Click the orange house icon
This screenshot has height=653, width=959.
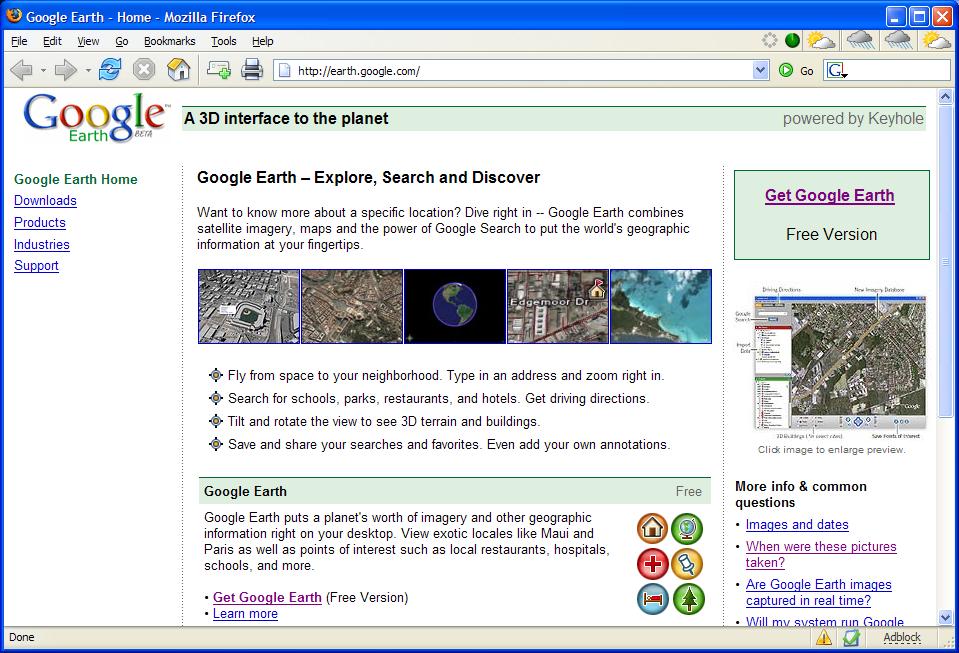(652, 528)
